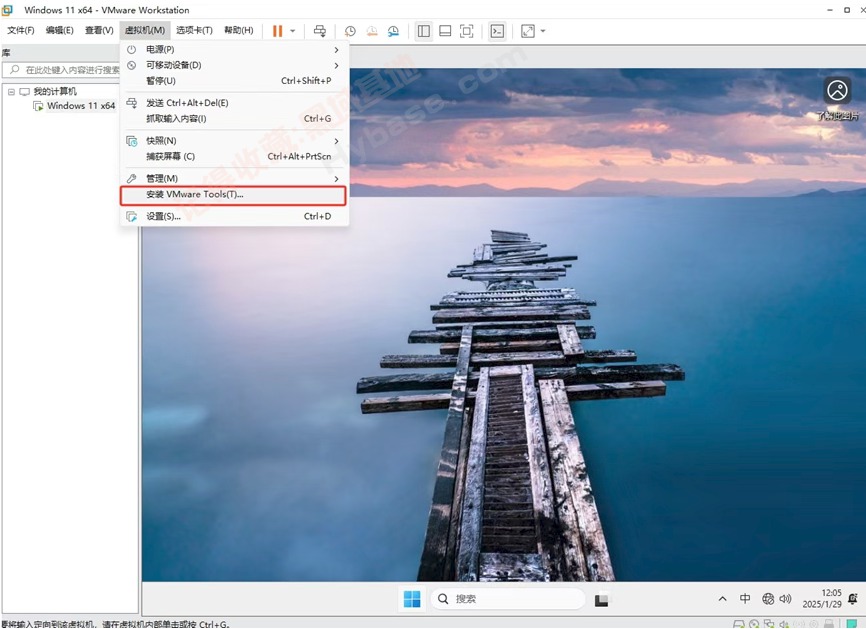Toggle the guest IME language indicator 中
Screen dimensions: 866x629
click(x=745, y=599)
